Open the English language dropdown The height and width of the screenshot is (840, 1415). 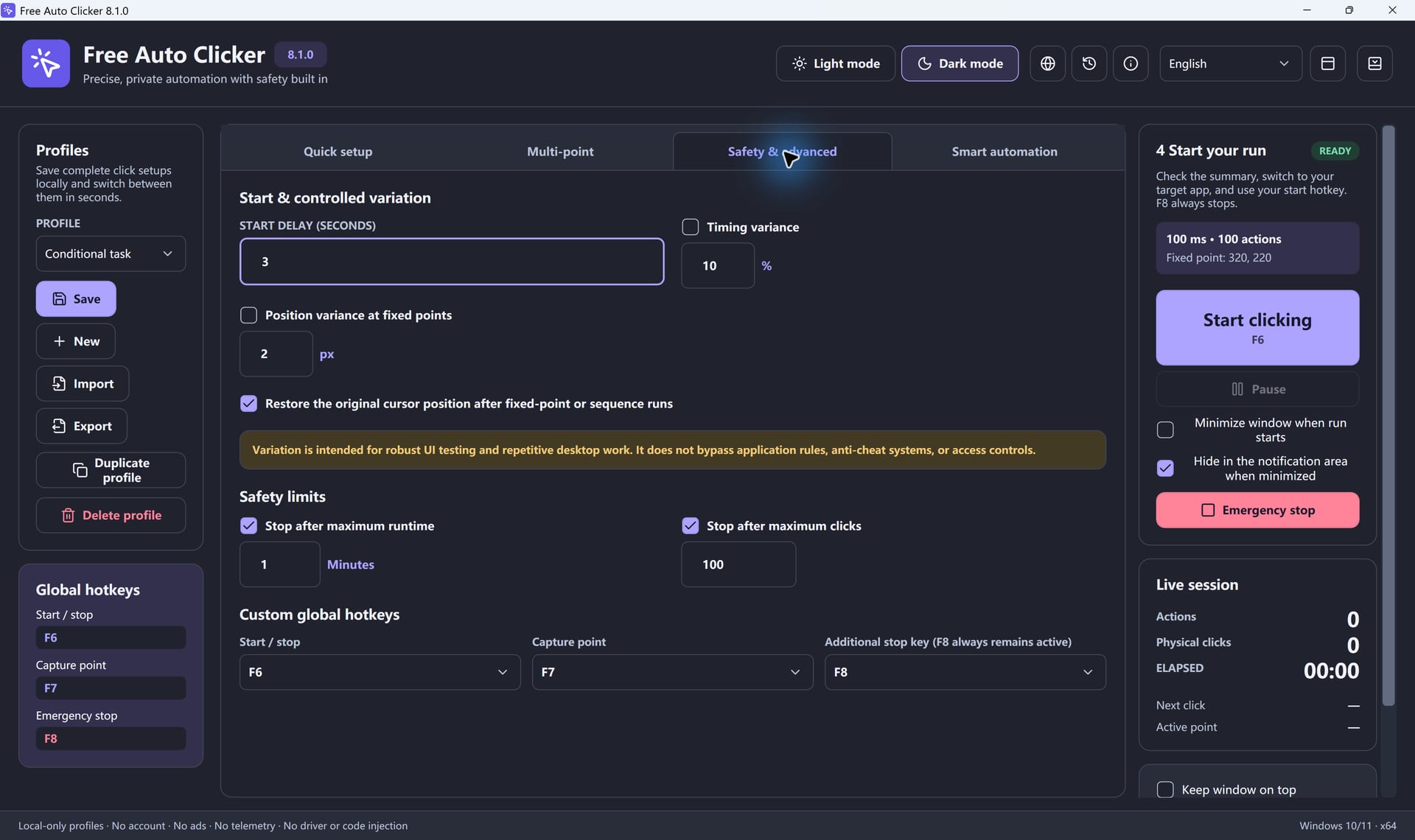(x=1230, y=63)
